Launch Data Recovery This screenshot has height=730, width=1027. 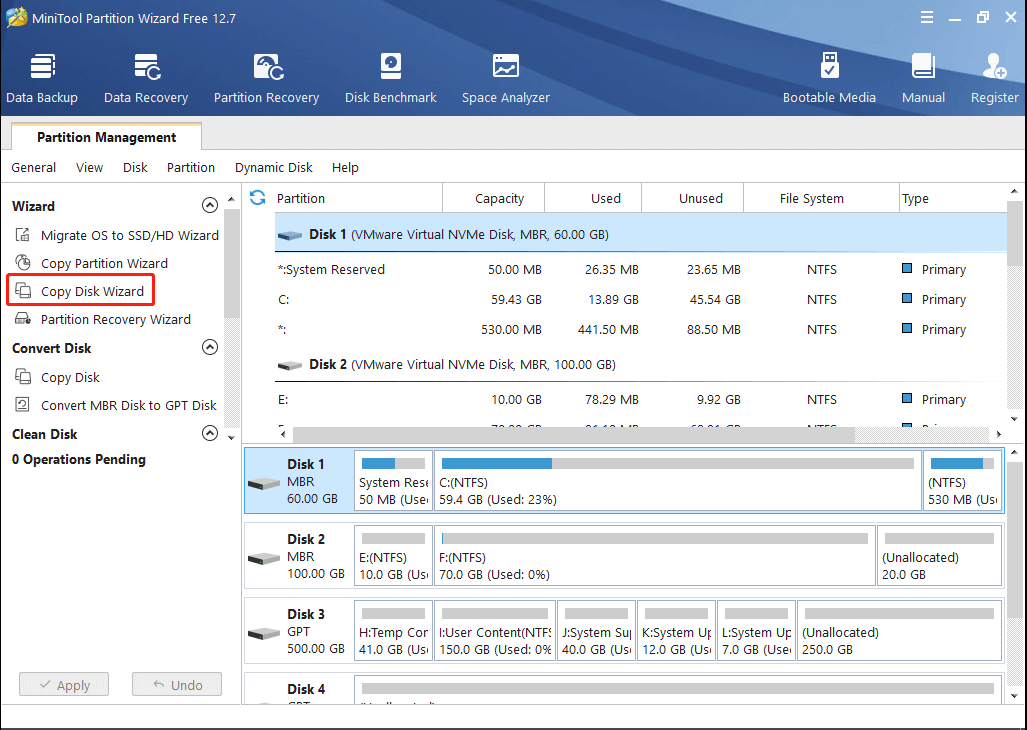[x=146, y=79]
